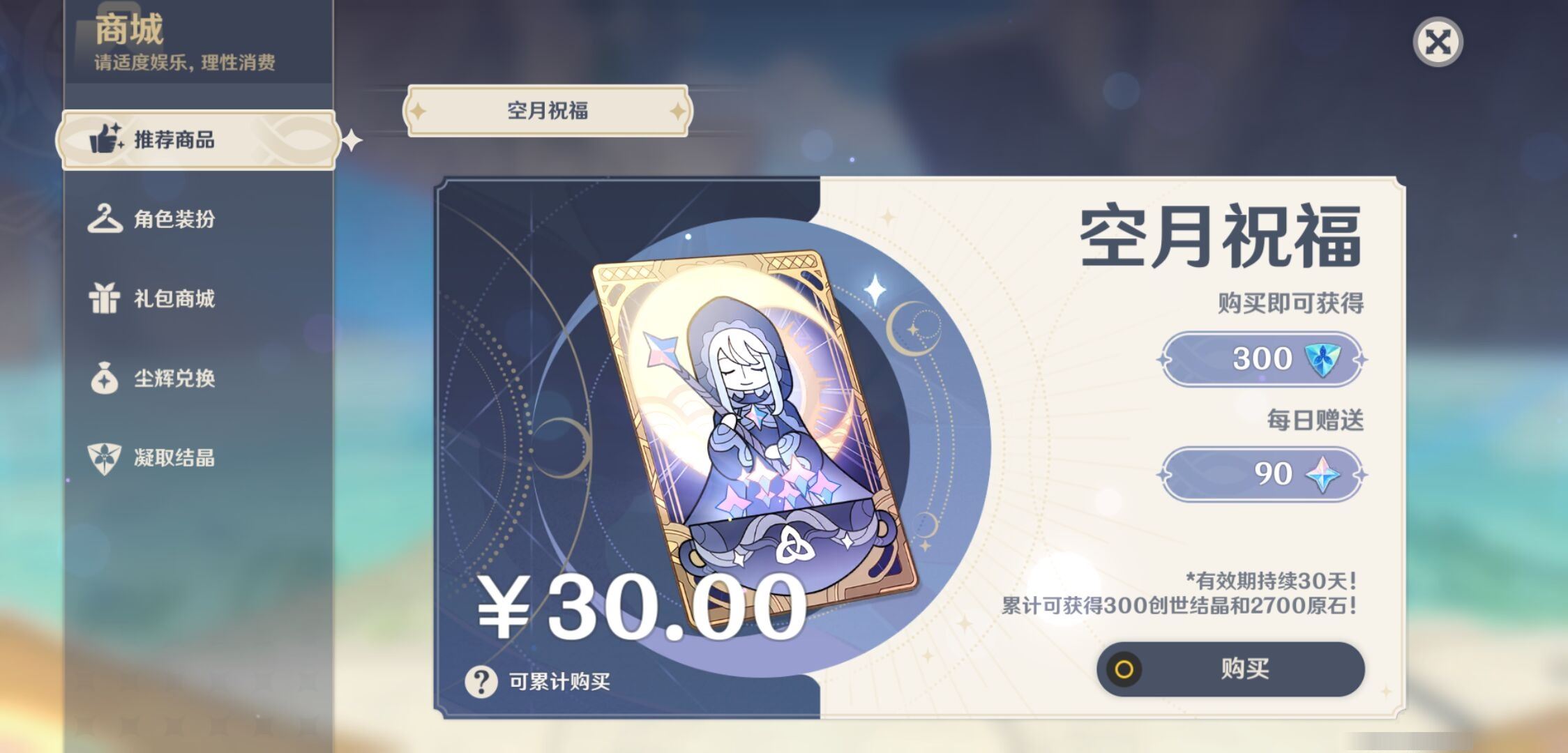
Task: Click the thumbs-up icon beside 推荐商品
Action: coord(106,139)
